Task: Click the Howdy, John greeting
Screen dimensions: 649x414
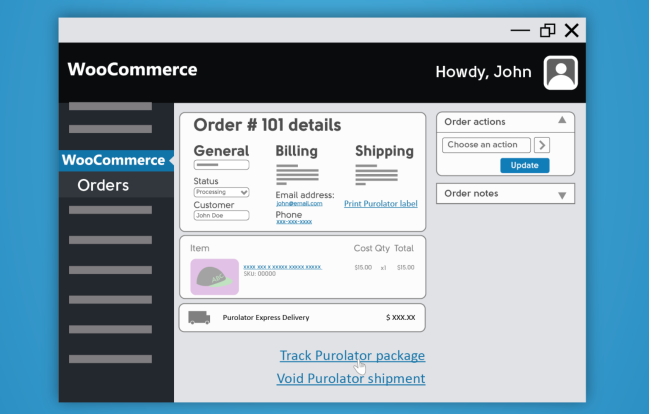Action: point(483,72)
